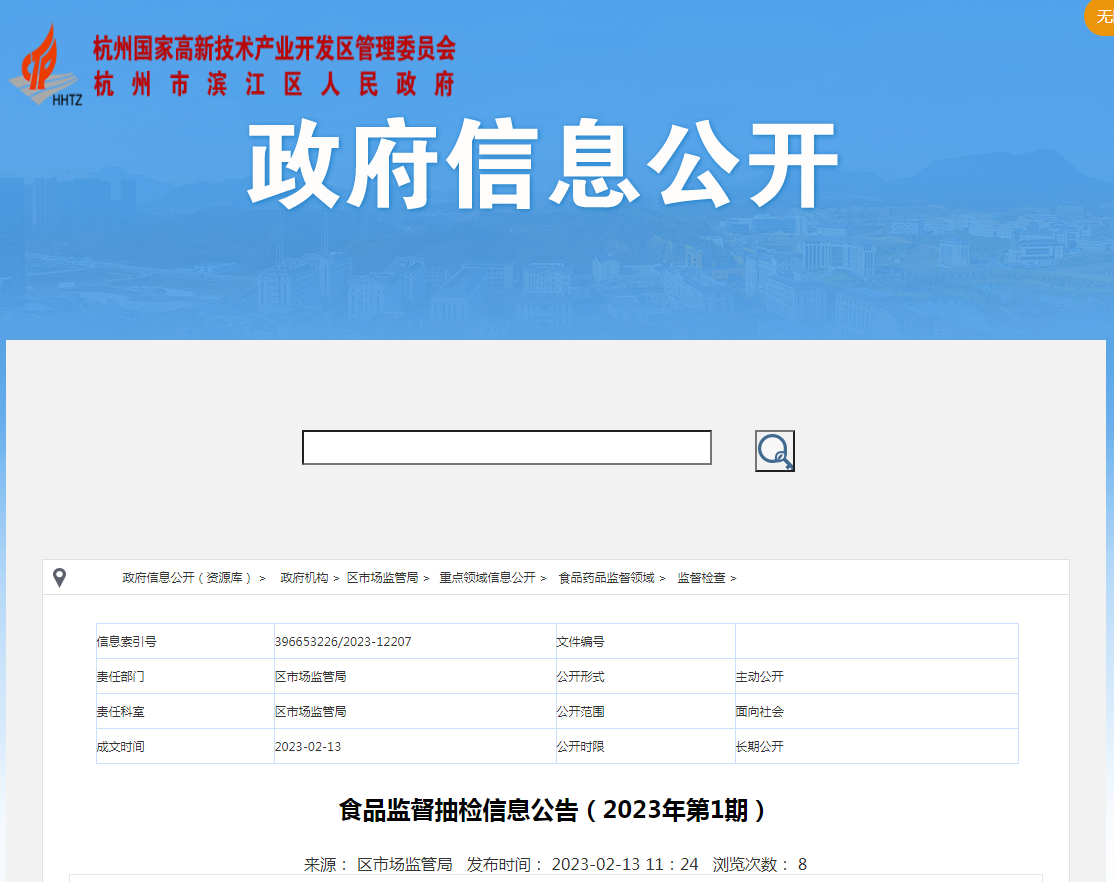The height and width of the screenshot is (882, 1114).
Task: Click index number 396653226/2023-12207
Action: (343, 642)
